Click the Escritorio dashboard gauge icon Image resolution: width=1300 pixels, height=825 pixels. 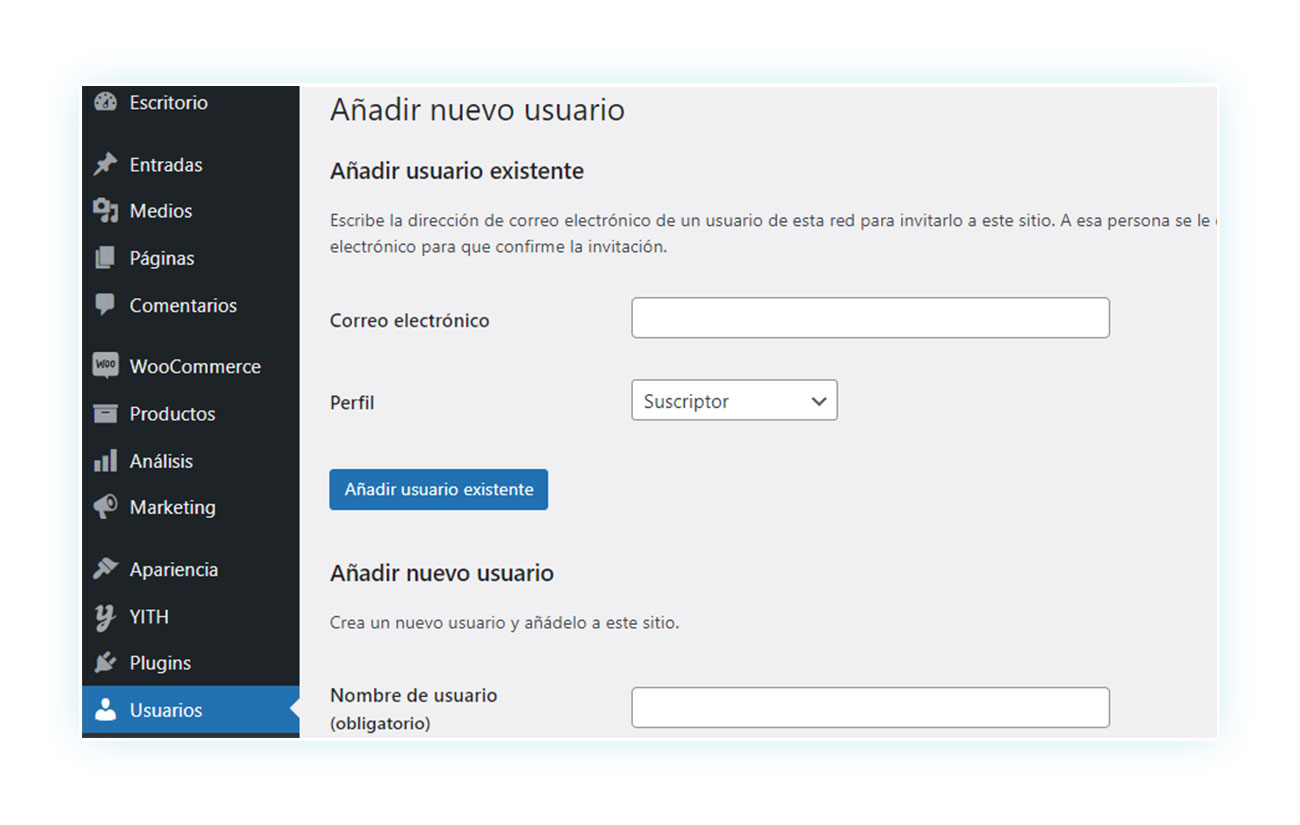[x=105, y=102]
